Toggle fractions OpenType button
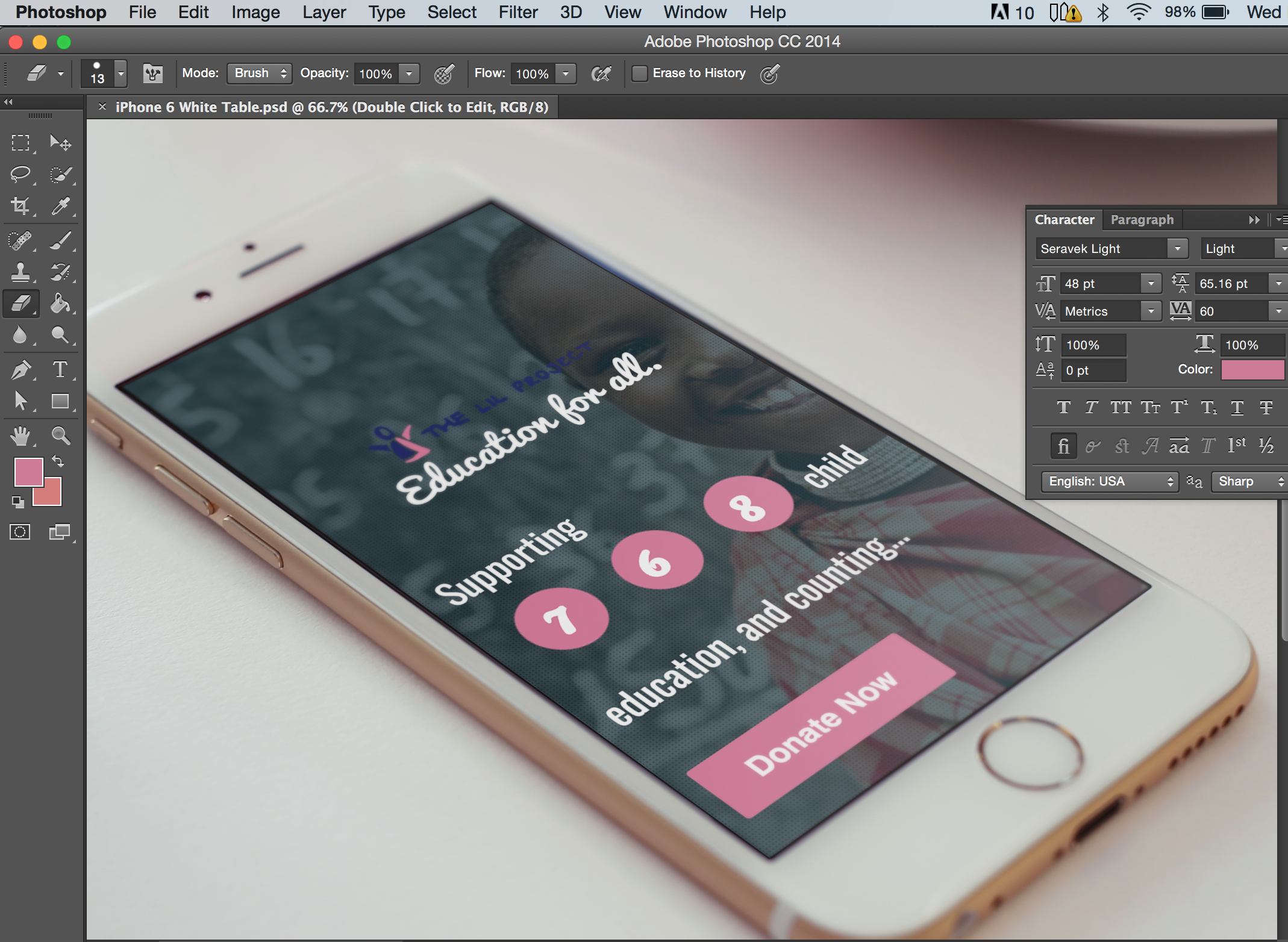Image resolution: width=1288 pixels, height=942 pixels. 1266,446
